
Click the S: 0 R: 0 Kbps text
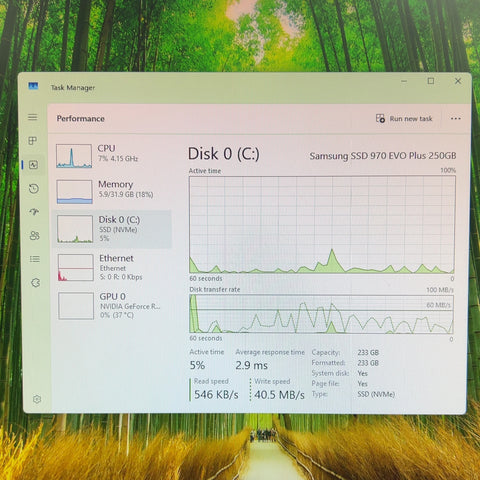pyautogui.click(x=121, y=277)
